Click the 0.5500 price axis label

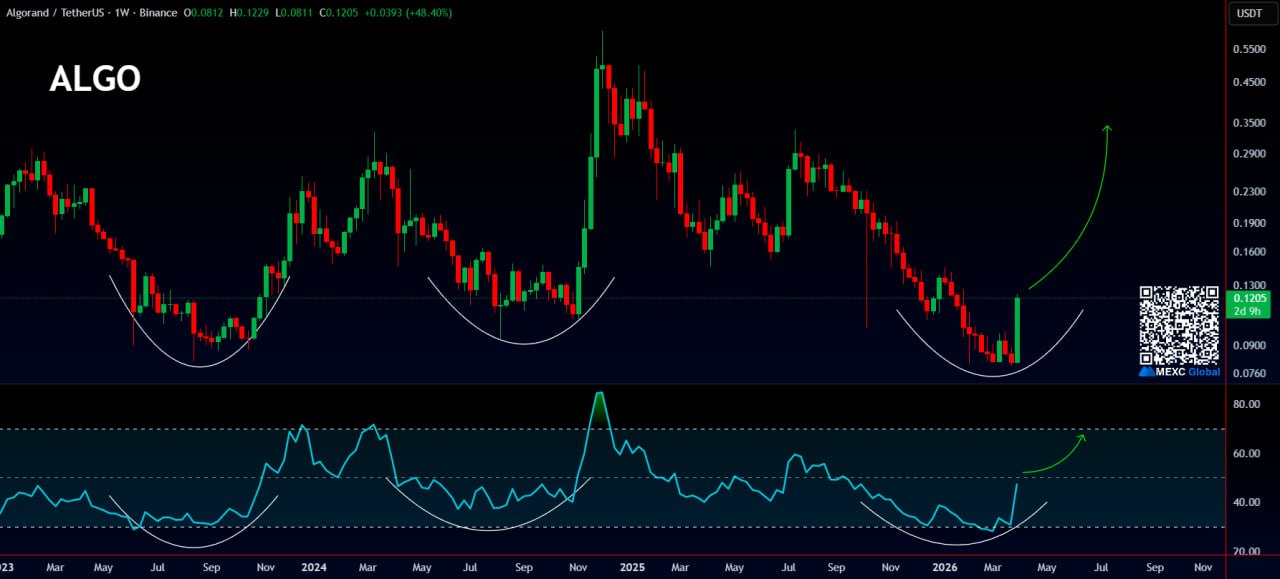pyautogui.click(x=1250, y=48)
